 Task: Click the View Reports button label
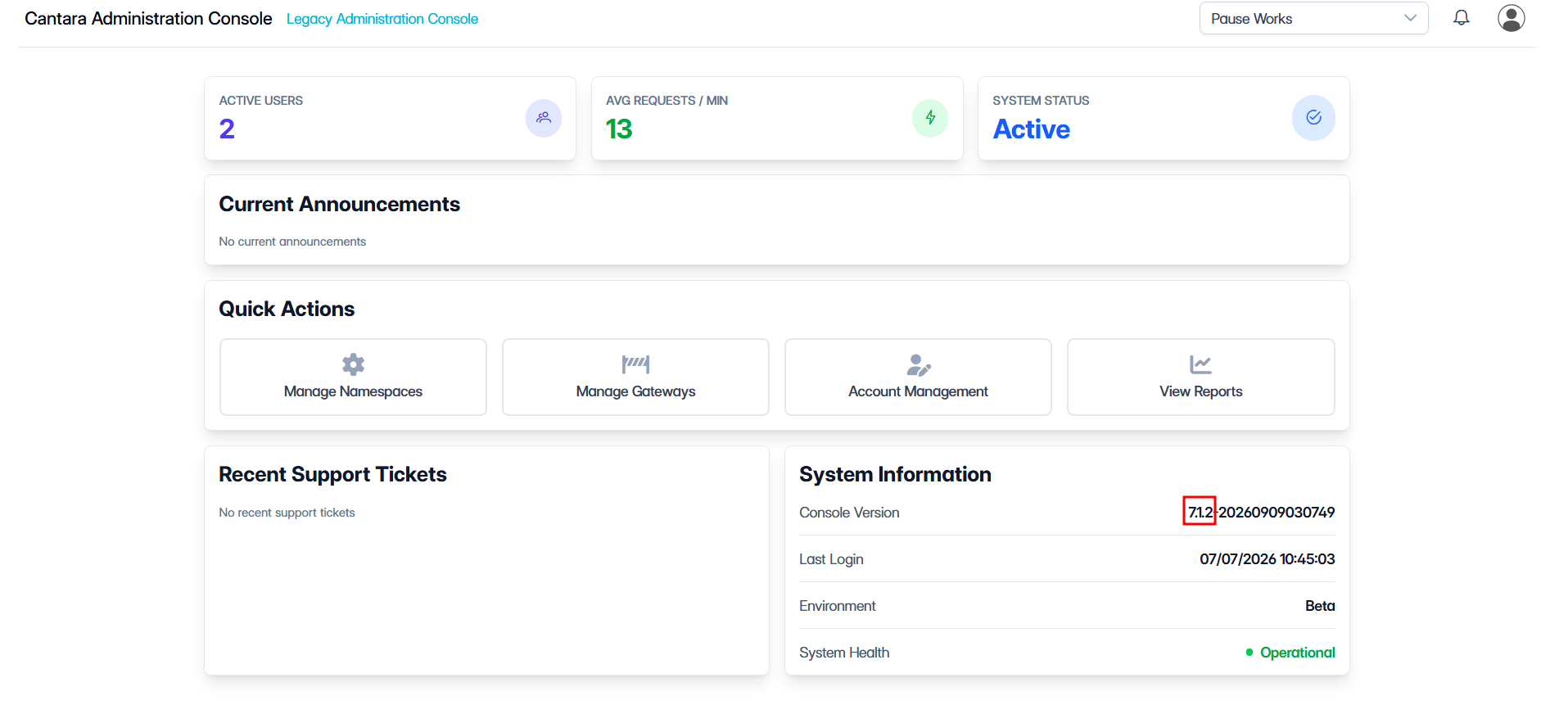pos(1201,391)
